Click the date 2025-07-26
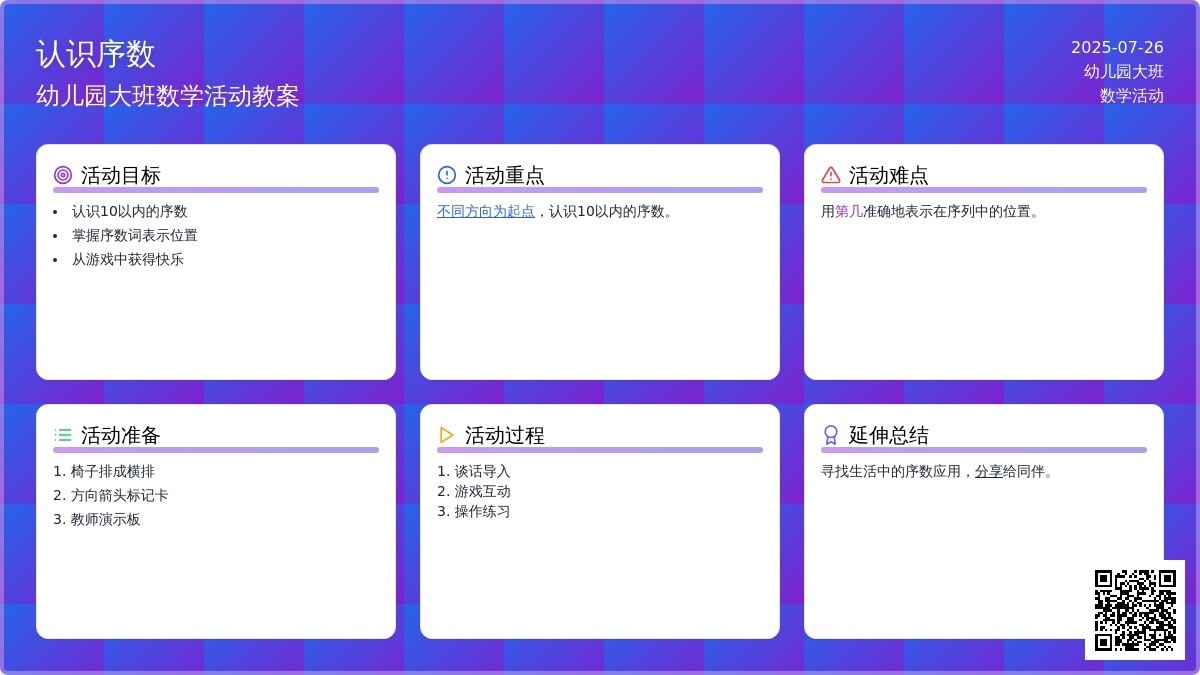1200x675 pixels. point(1117,47)
